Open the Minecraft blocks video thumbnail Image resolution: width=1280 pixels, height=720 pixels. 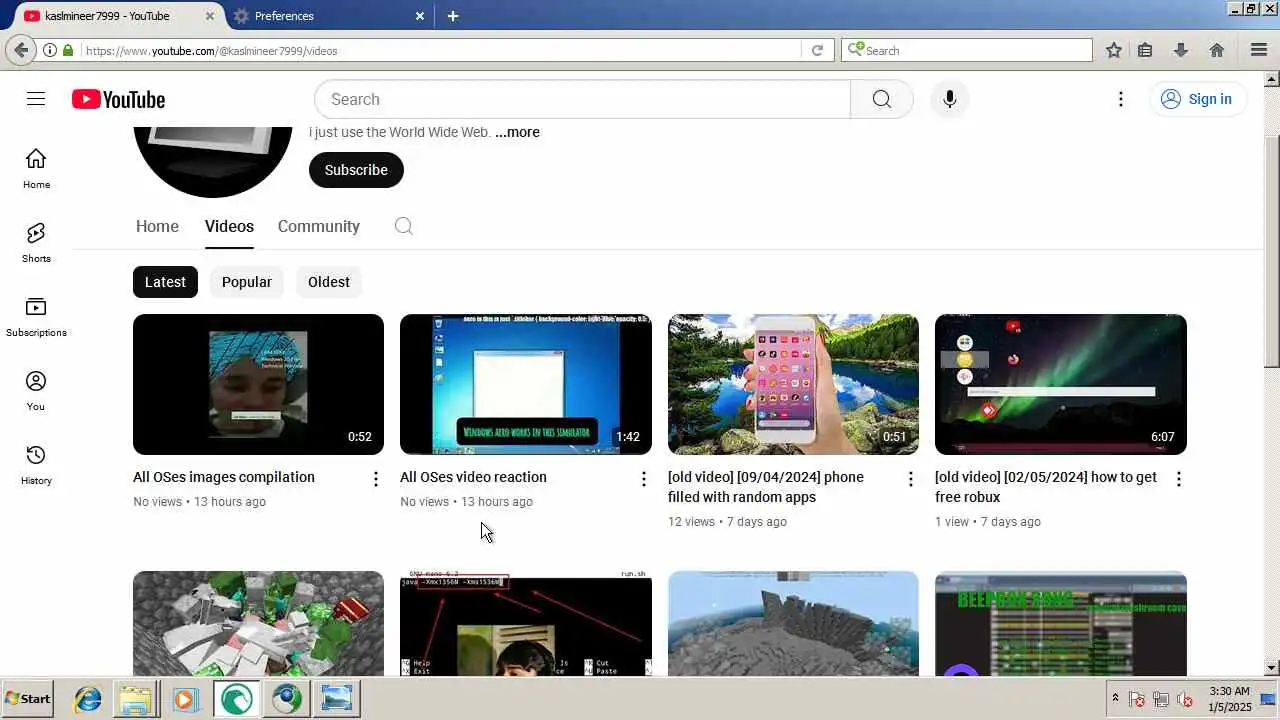click(258, 624)
